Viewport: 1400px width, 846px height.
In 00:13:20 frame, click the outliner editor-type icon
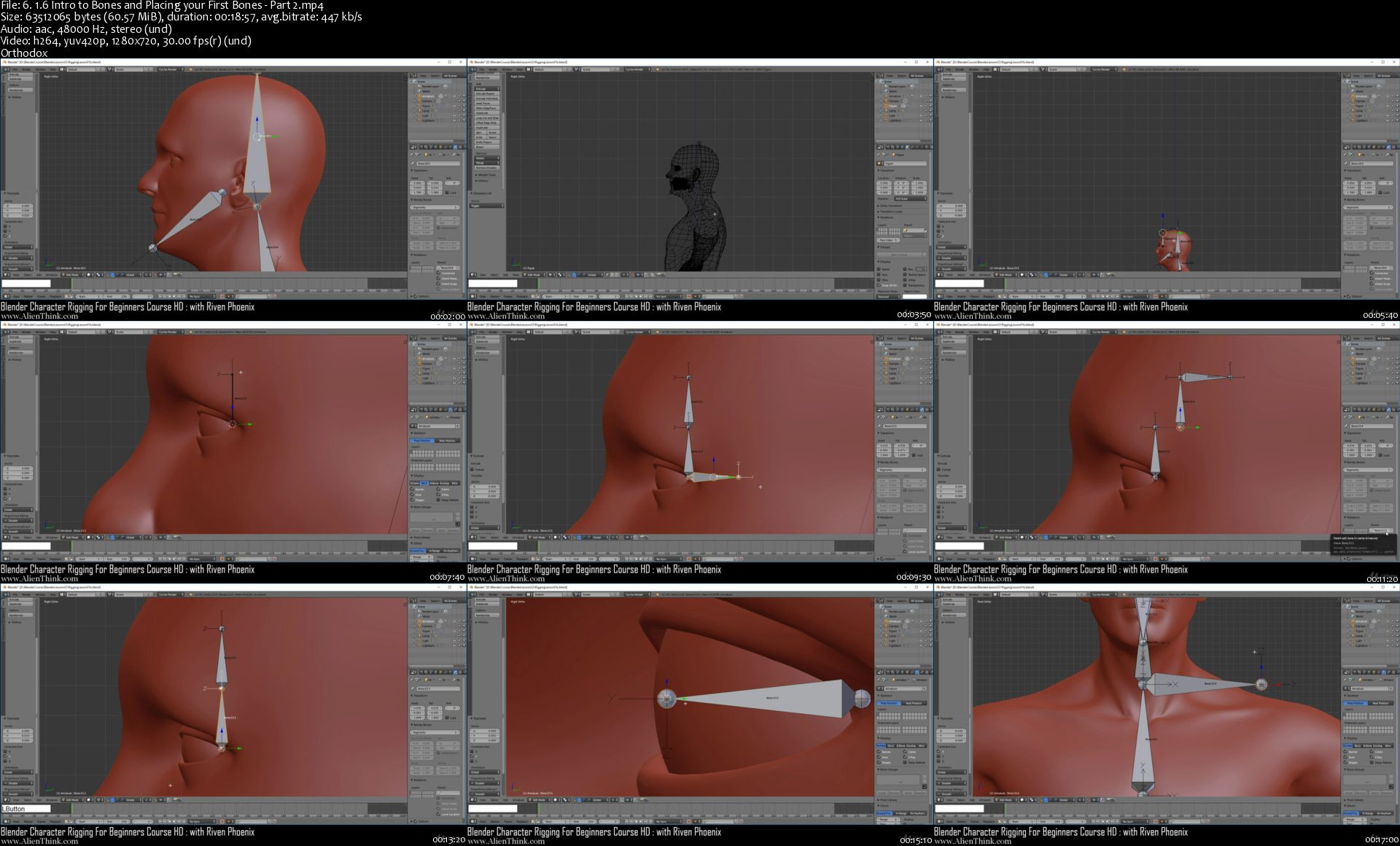[x=412, y=600]
